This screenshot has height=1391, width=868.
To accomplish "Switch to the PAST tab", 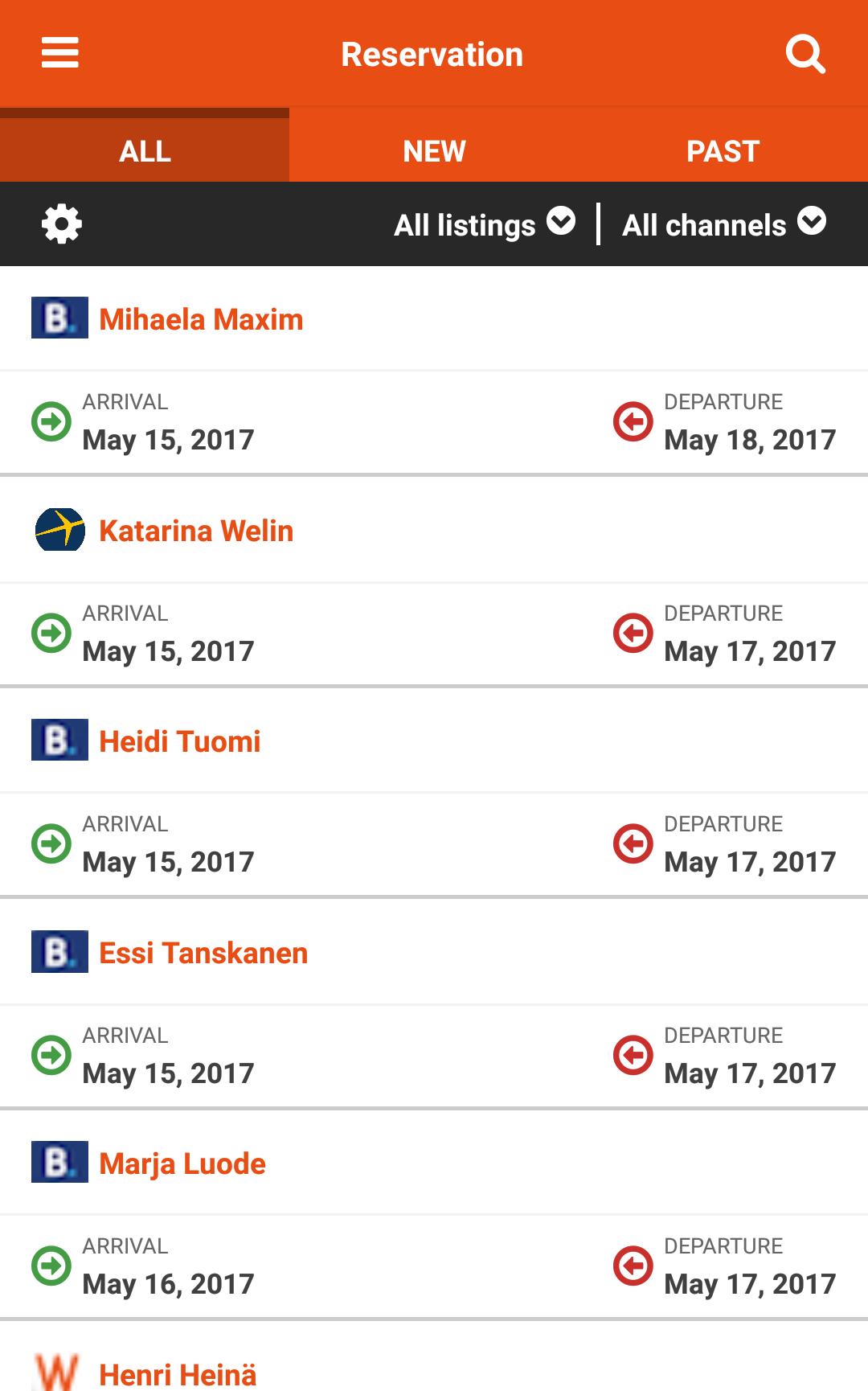I will click(723, 151).
